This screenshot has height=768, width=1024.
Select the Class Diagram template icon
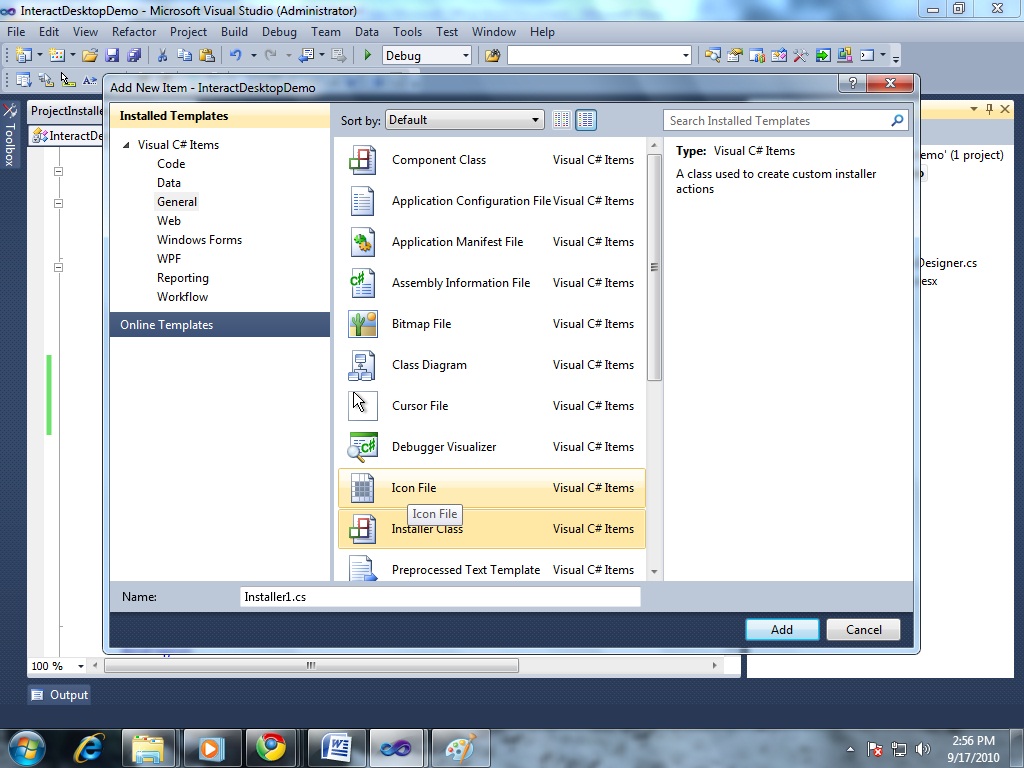pos(362,365)
